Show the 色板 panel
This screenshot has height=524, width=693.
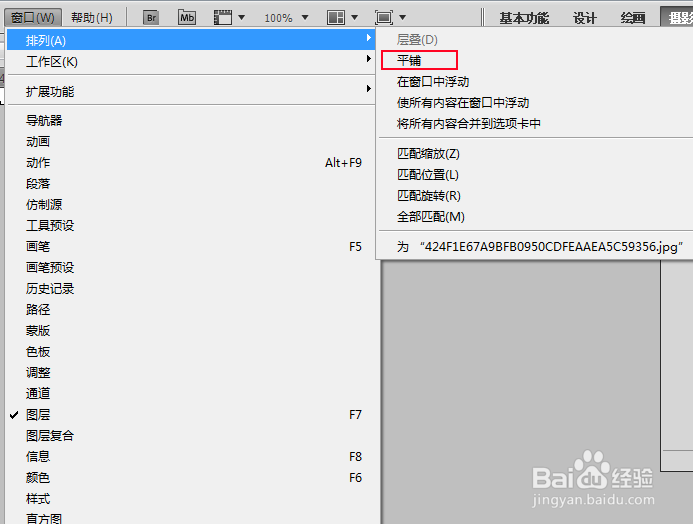pos(191,352)
